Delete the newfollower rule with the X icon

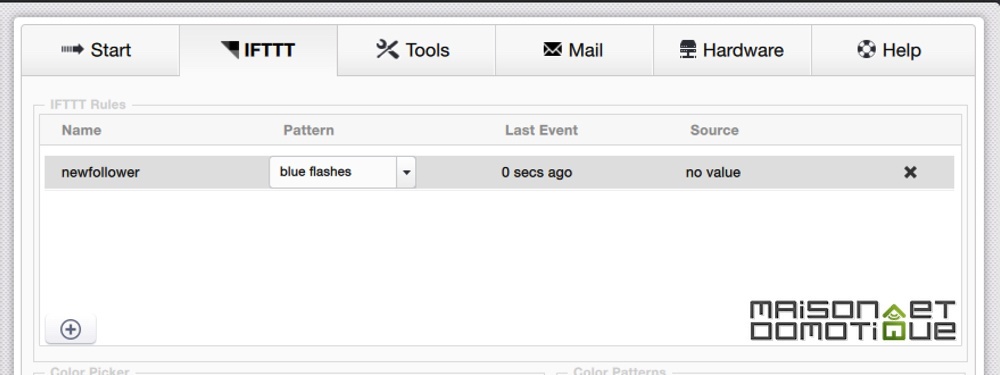pyautogui.click(x=910, y=172)
